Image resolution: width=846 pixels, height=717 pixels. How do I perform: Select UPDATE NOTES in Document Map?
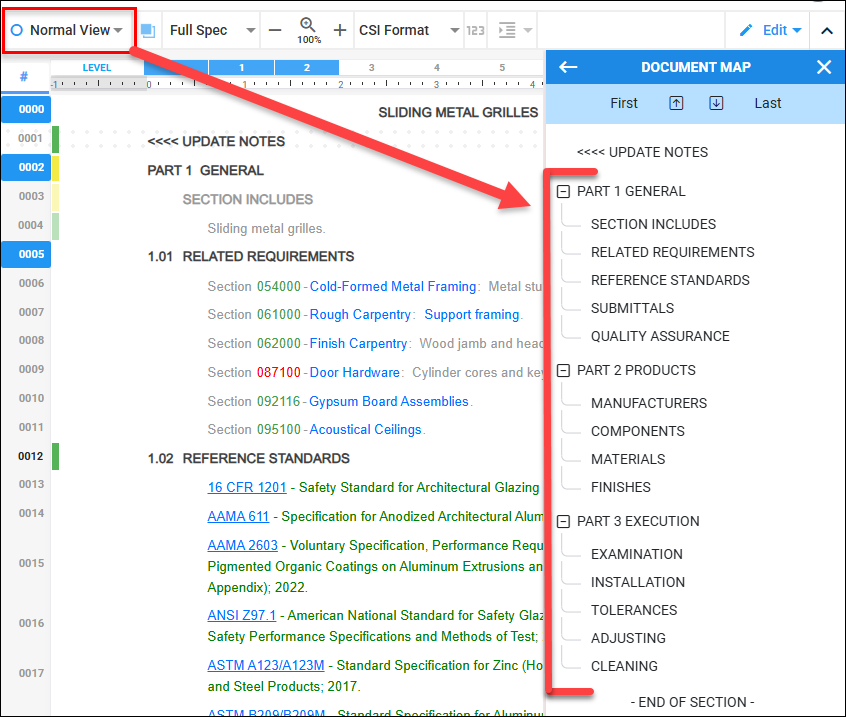[642, 152]
